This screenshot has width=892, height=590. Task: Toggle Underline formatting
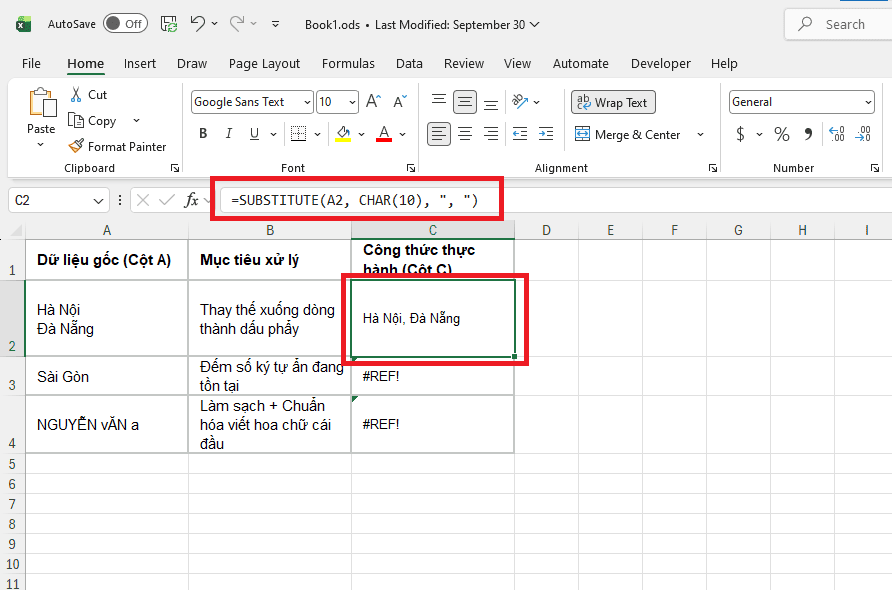pyautogui.click(x=254, y=134)
